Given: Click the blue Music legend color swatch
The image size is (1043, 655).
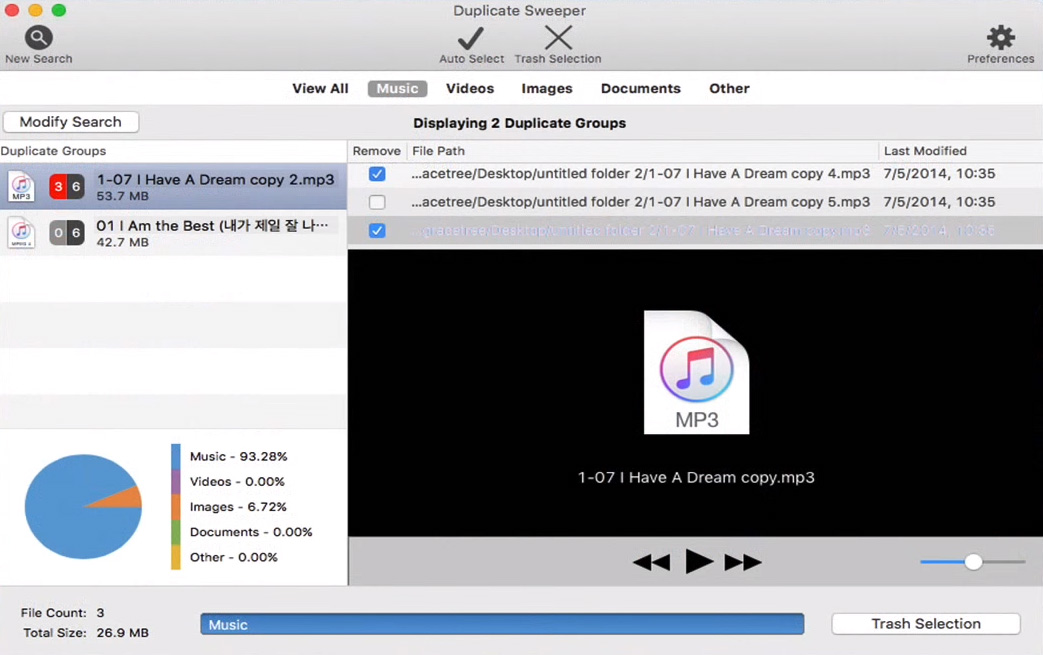Looking at the screenshot, I should [176, 457].
